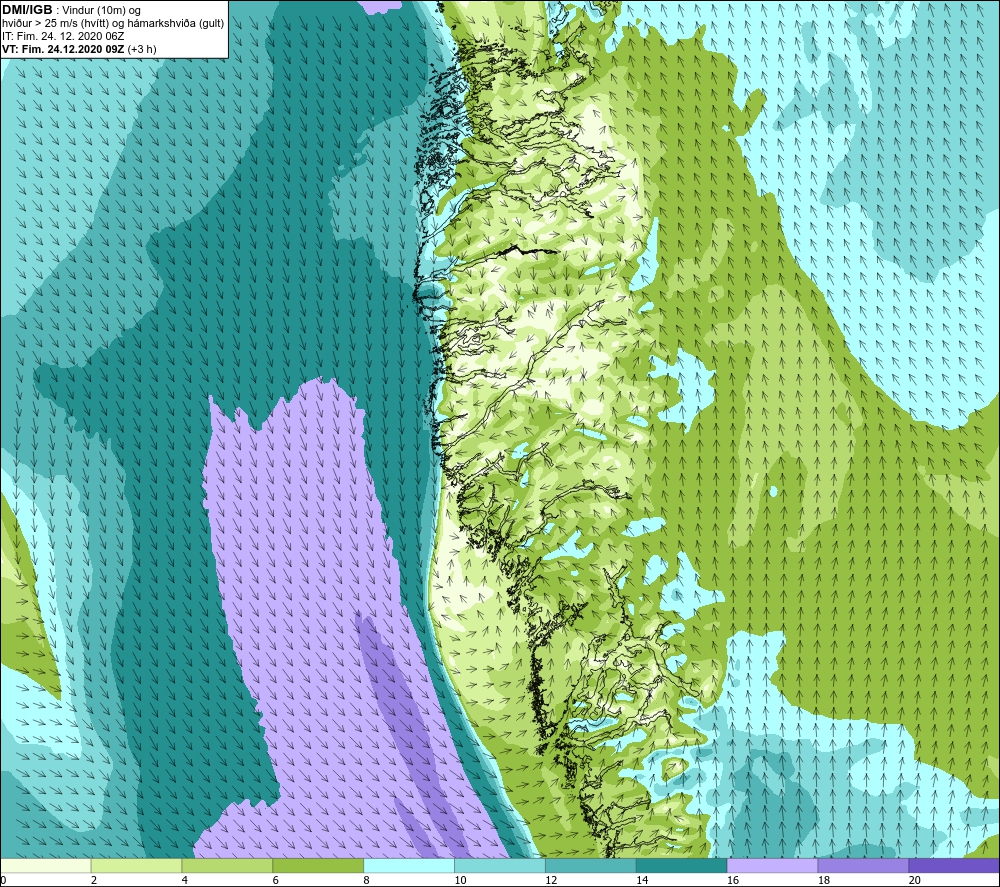Screen dimensions: 1000x887
Task: Click the scale label '2'
Action: click(x=94, y=880)
